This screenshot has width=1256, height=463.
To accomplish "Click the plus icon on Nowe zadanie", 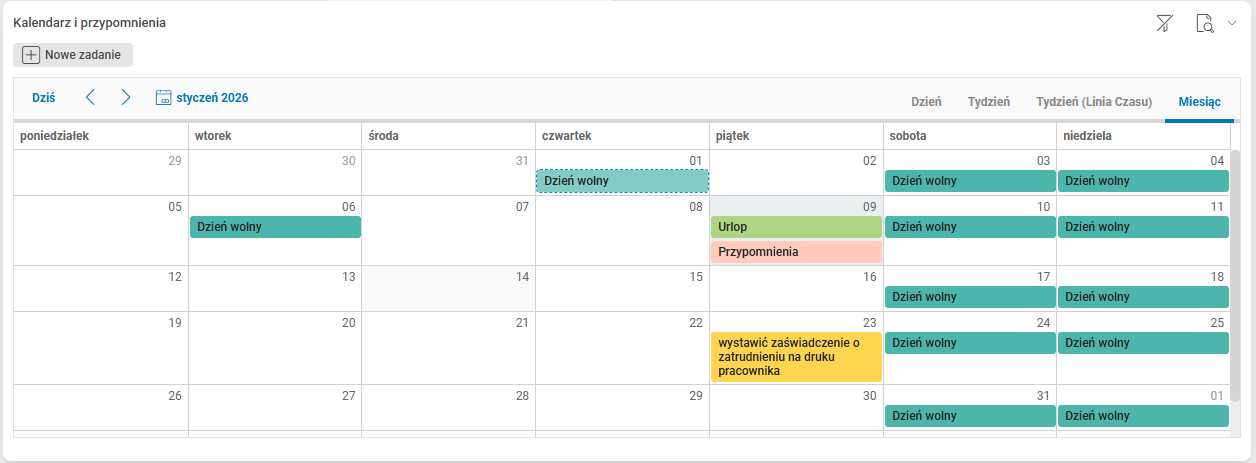I will (x=31, y=55).
